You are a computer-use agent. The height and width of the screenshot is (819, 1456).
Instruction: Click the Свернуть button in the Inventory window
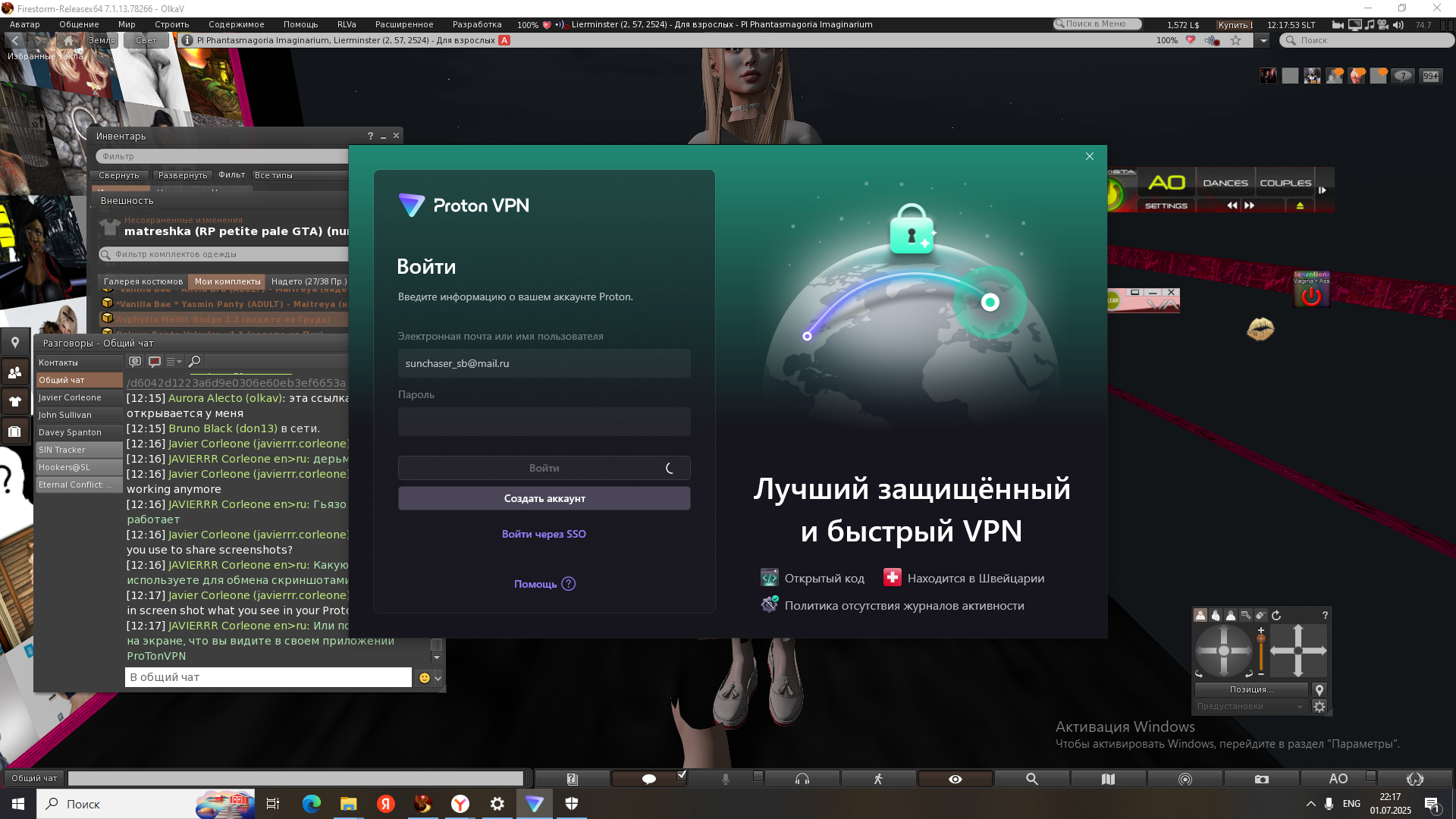tap(119, 175)
